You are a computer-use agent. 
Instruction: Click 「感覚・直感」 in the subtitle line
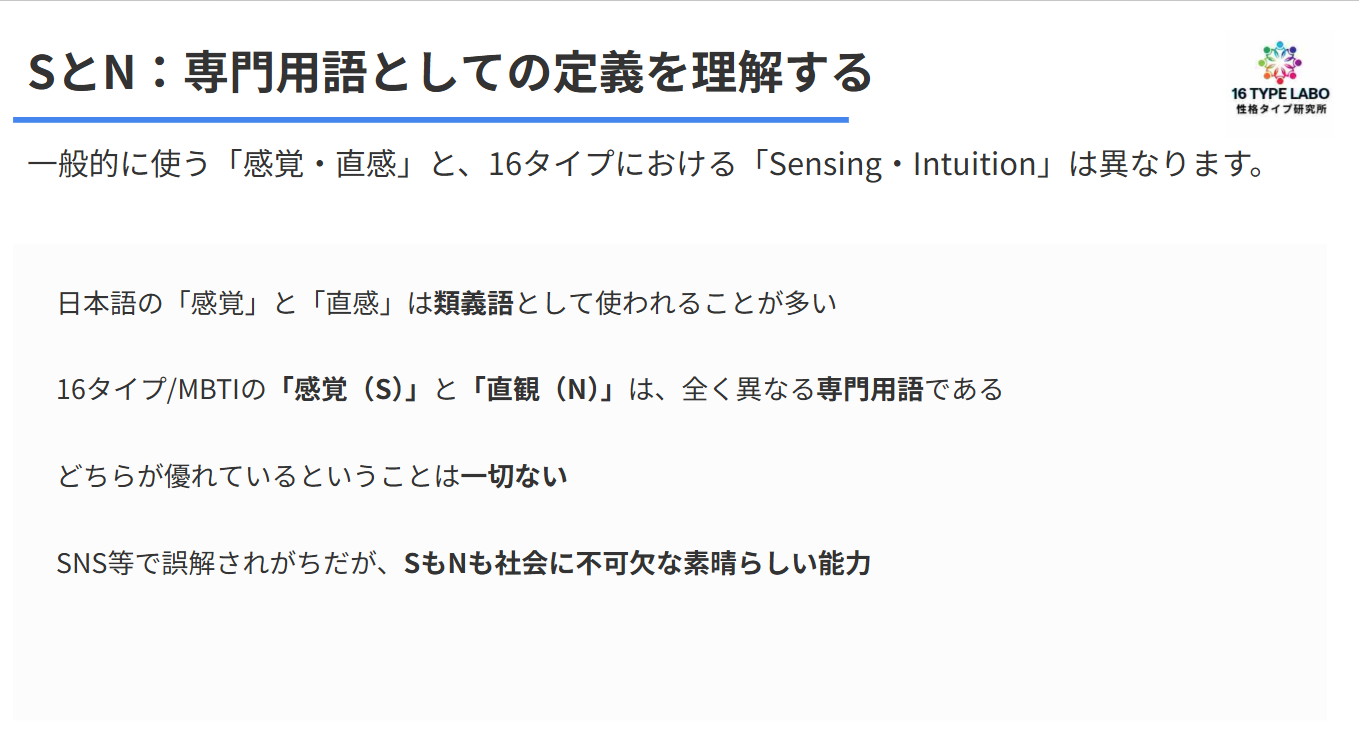click(x=322, y=164)
